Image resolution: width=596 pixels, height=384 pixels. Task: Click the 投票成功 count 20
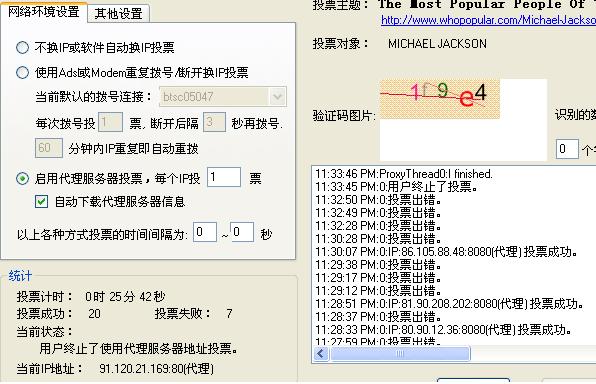[x=94, y=314]
